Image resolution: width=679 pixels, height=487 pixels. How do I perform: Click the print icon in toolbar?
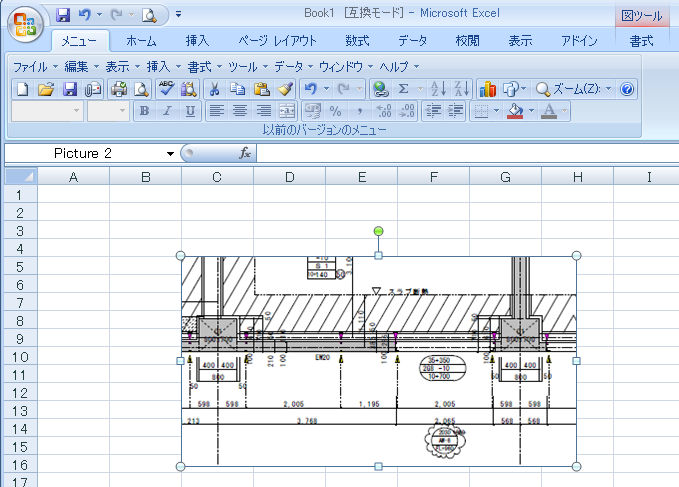click(118, 89)
